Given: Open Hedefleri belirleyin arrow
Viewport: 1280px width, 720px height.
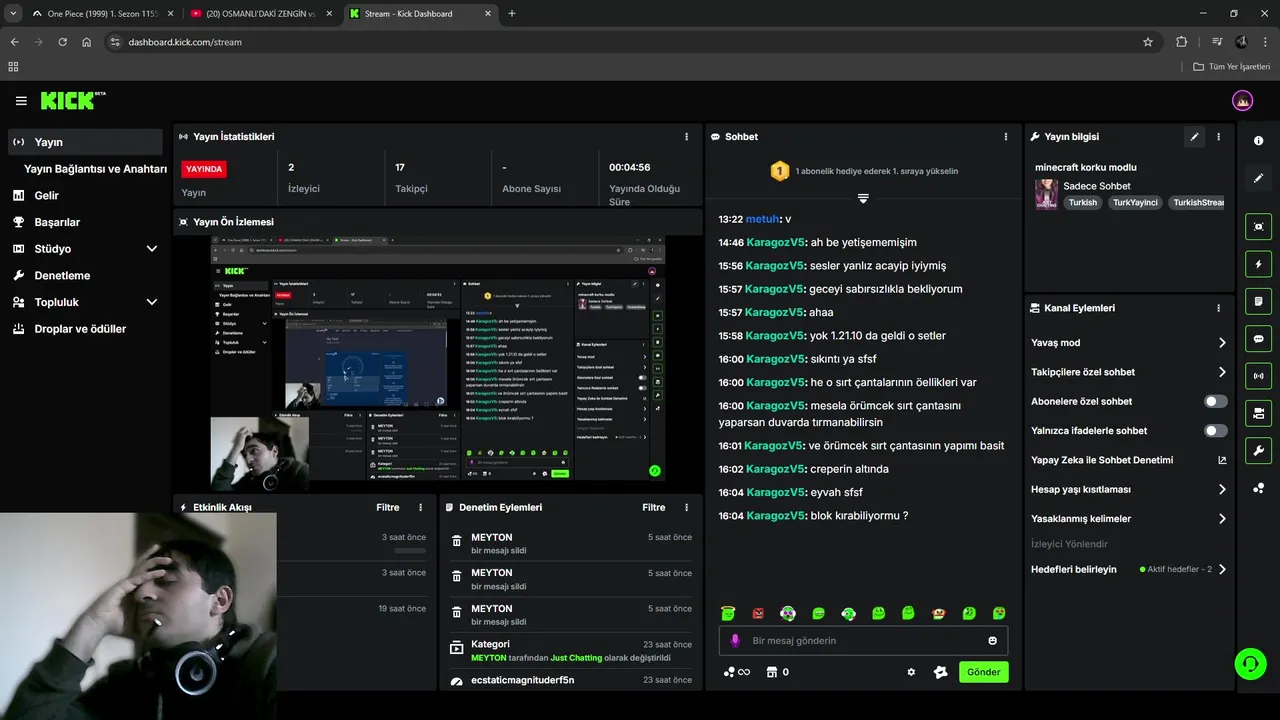Looking at the screenshot, I should click(1222, 570).
